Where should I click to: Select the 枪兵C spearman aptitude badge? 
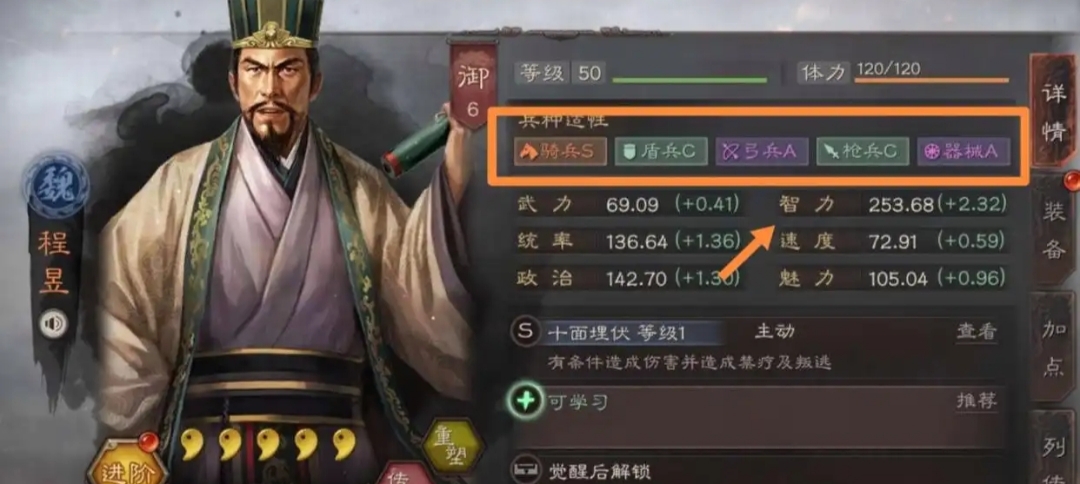(x=862, y=152)
